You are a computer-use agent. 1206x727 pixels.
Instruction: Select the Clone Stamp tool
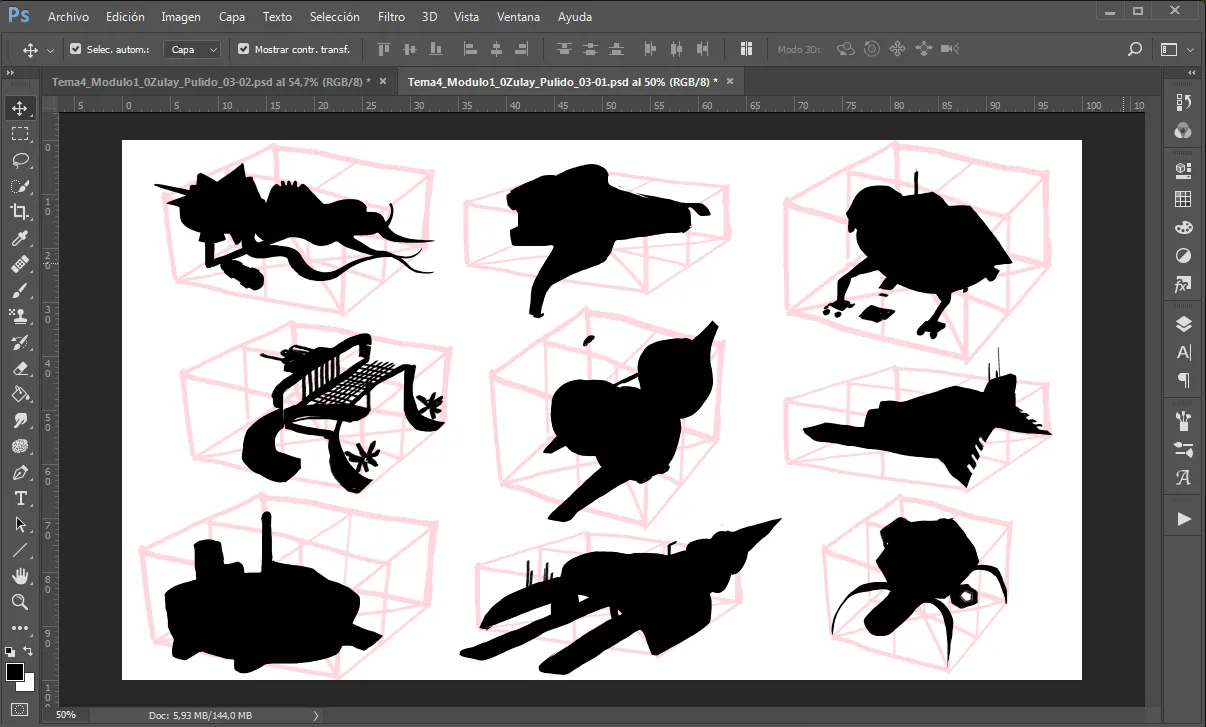20,316
